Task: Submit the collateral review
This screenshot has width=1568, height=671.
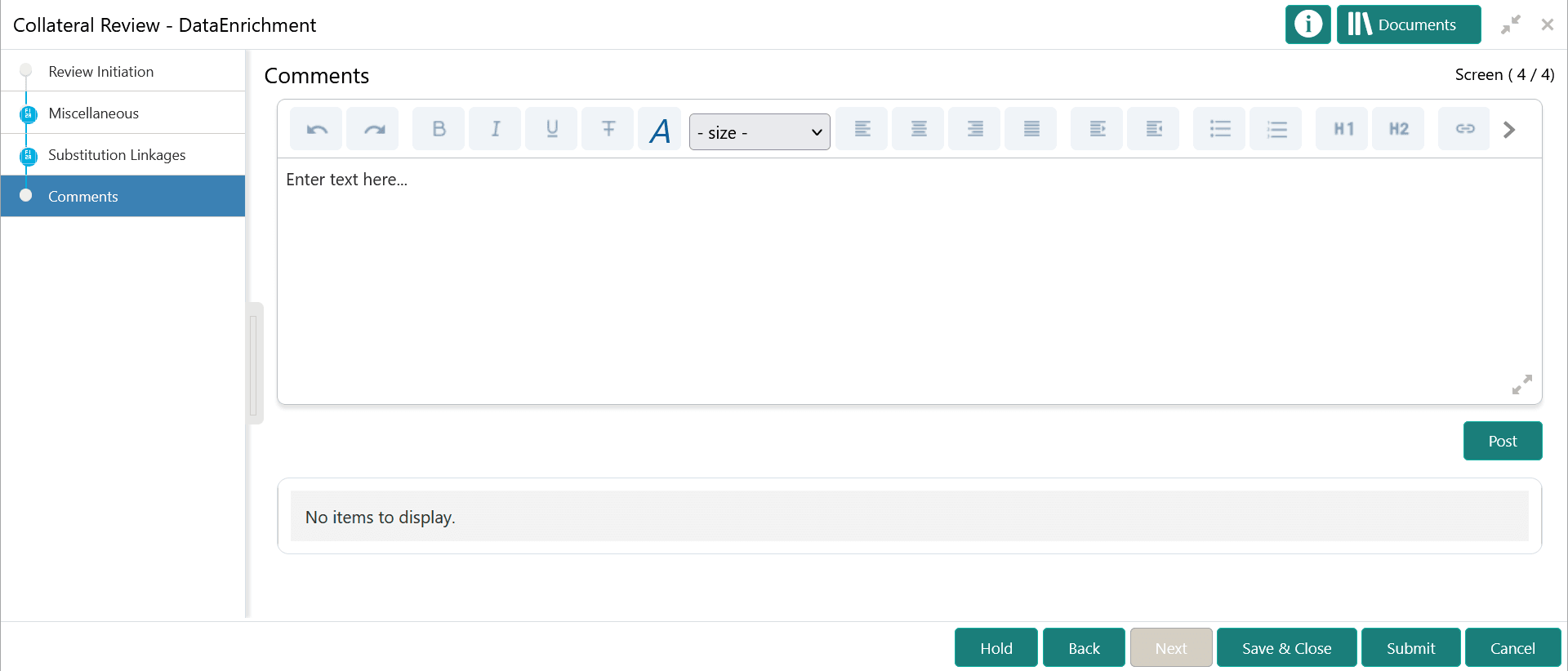Action: [1410, 648]
